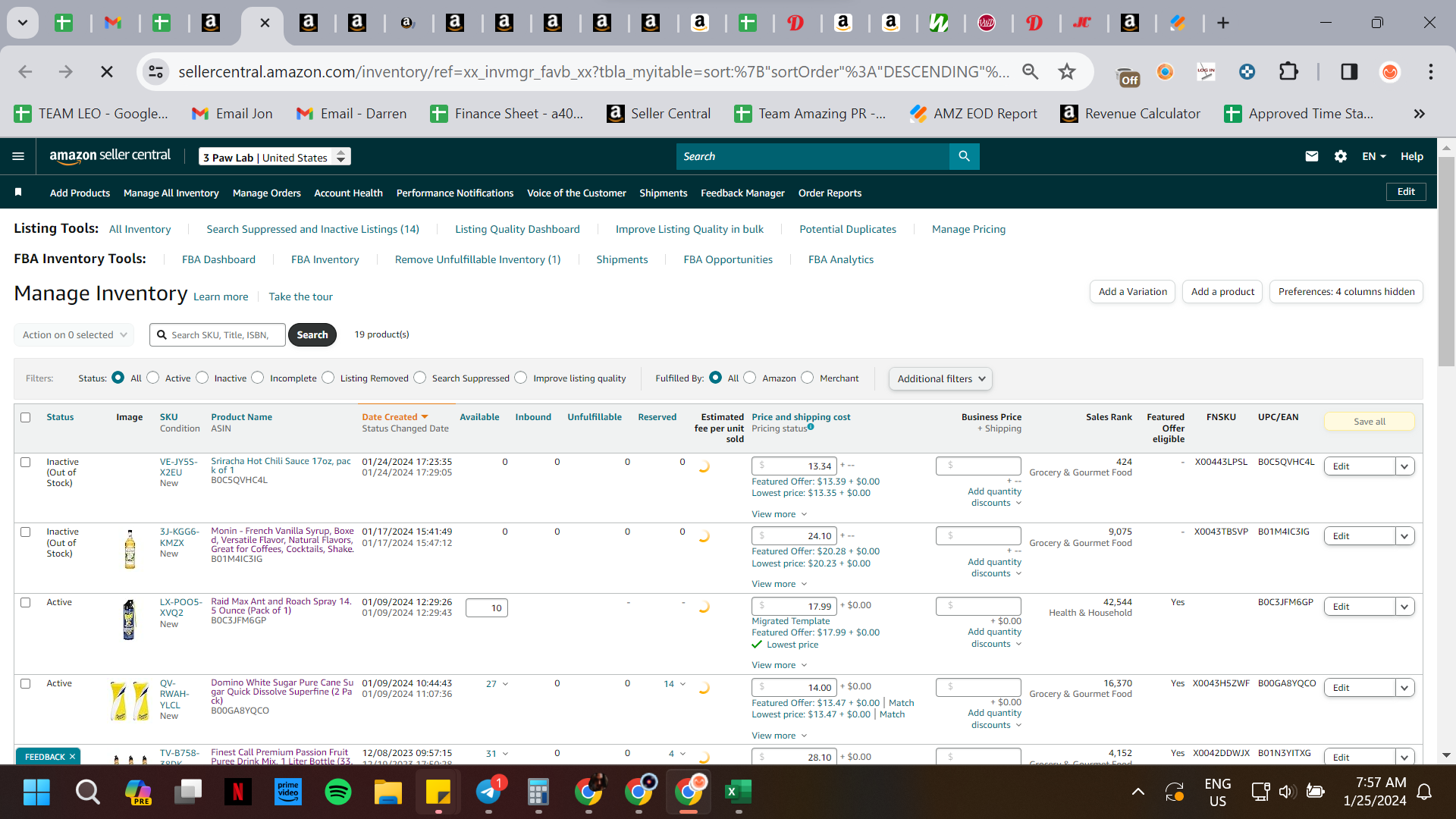This screenshot has height=819, width=1456.
Task: Expand the 'Additional filters' dropdown
Action: point(940,378)
